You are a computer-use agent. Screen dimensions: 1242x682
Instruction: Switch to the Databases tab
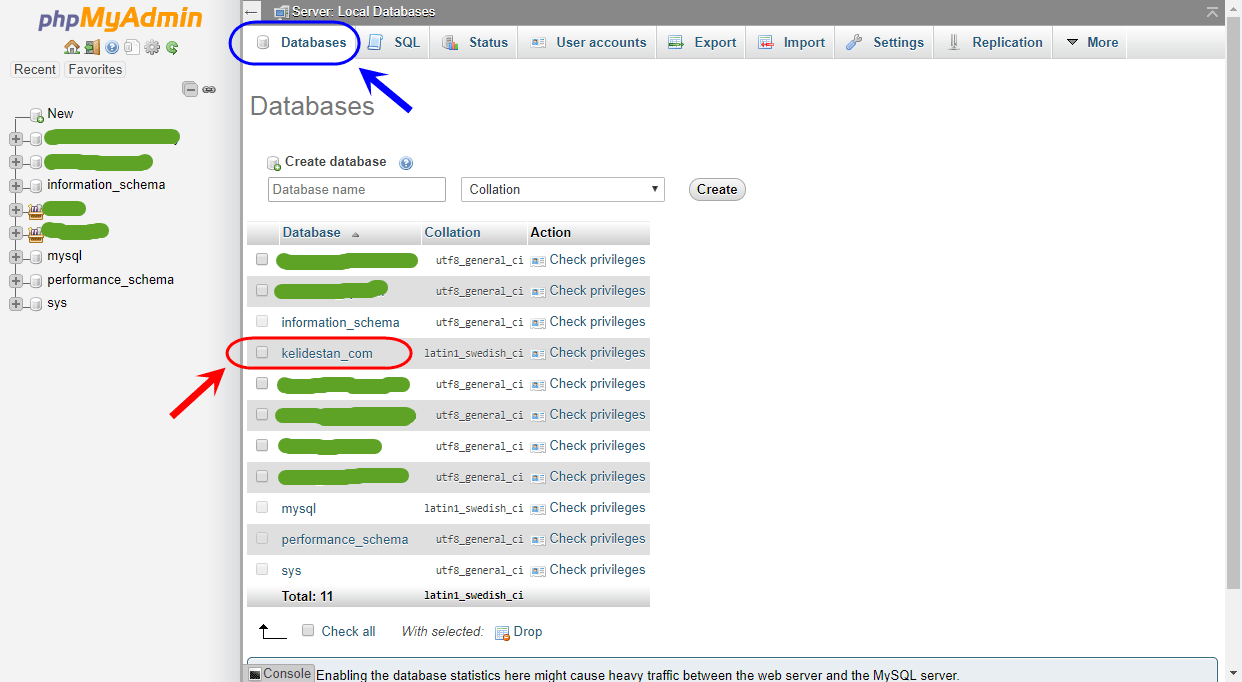[301, 42]
